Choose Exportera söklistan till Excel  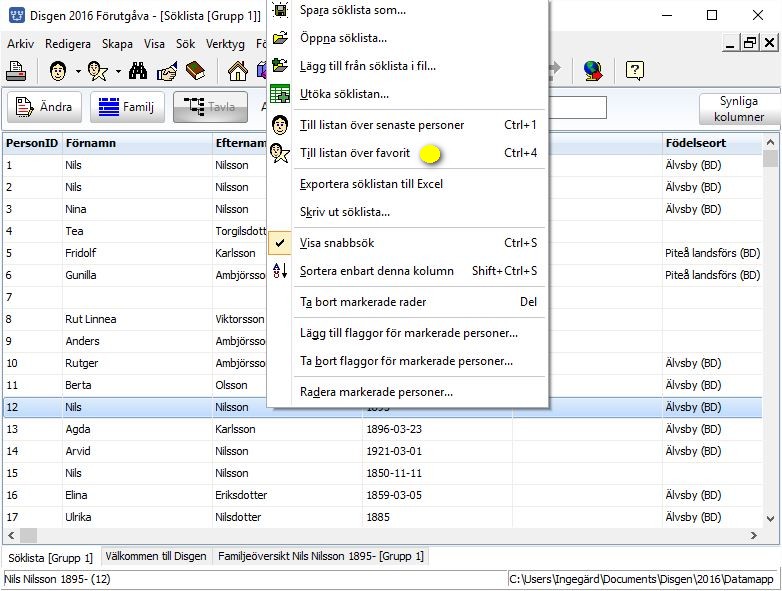click(408, 184)
